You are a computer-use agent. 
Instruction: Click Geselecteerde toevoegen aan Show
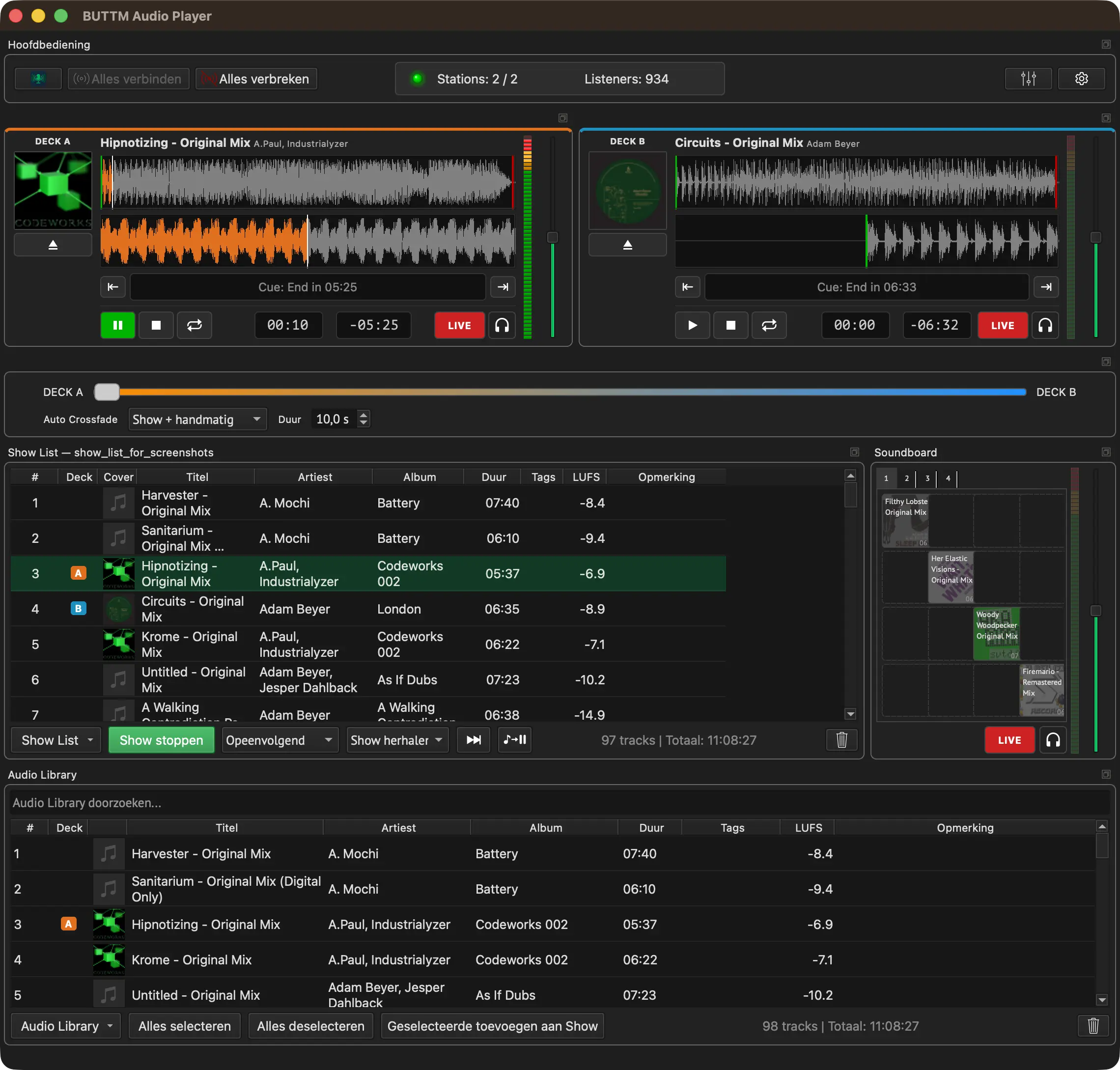[492, 1026]
